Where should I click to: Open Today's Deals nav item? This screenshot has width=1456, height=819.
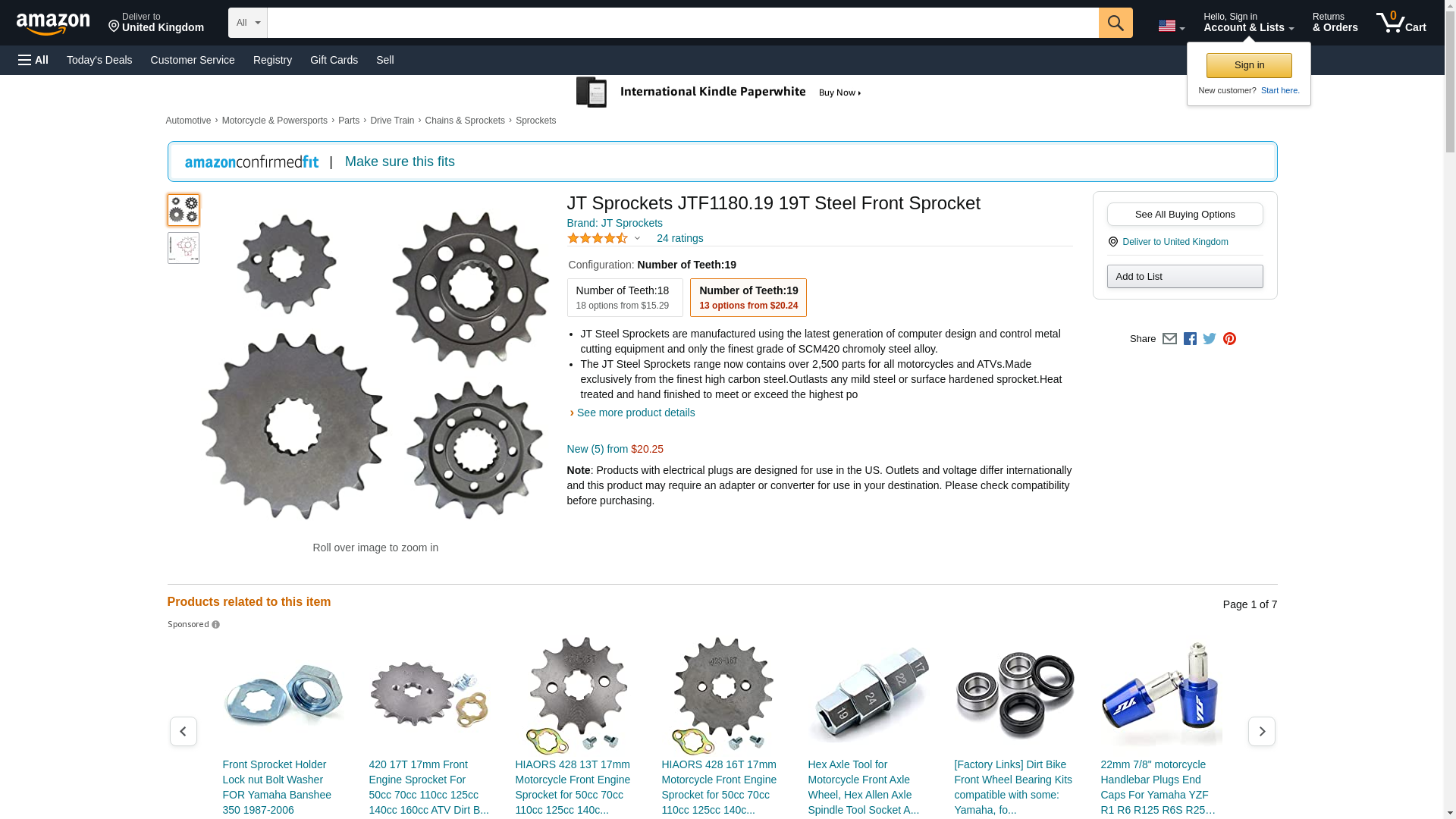[x=99, y=60]
